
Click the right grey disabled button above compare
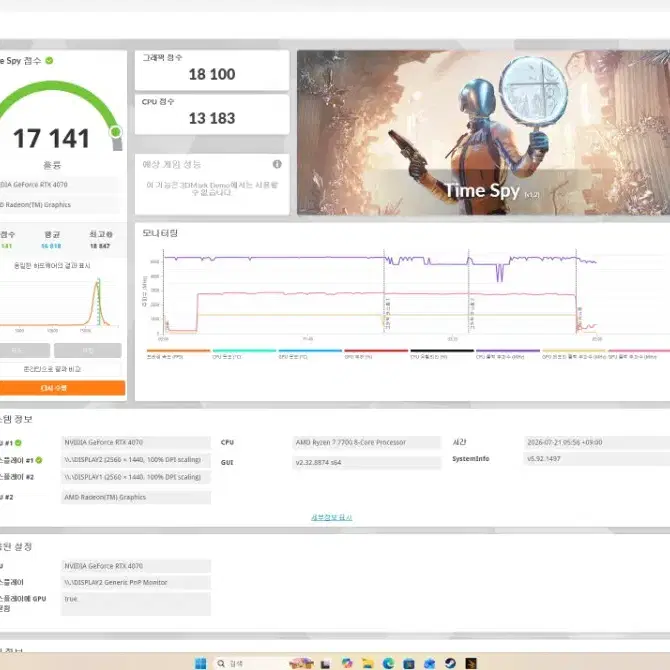88,350
